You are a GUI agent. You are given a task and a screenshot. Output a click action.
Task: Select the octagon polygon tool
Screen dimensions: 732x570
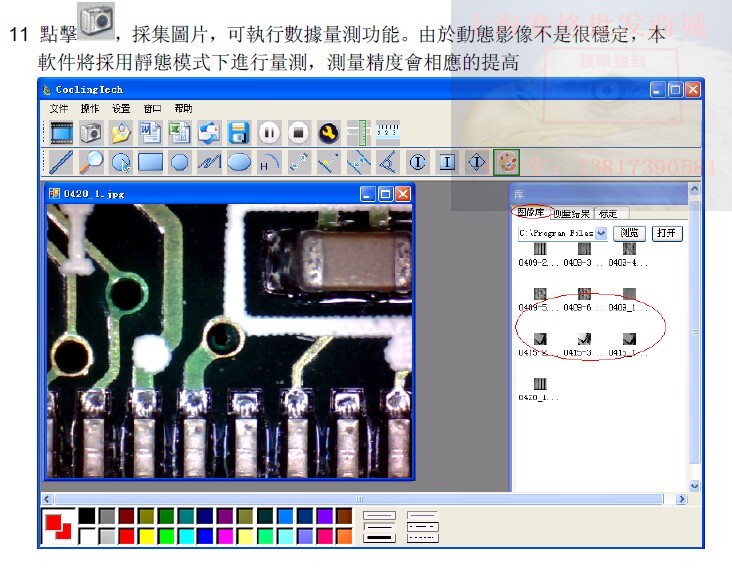pos(180,162)
